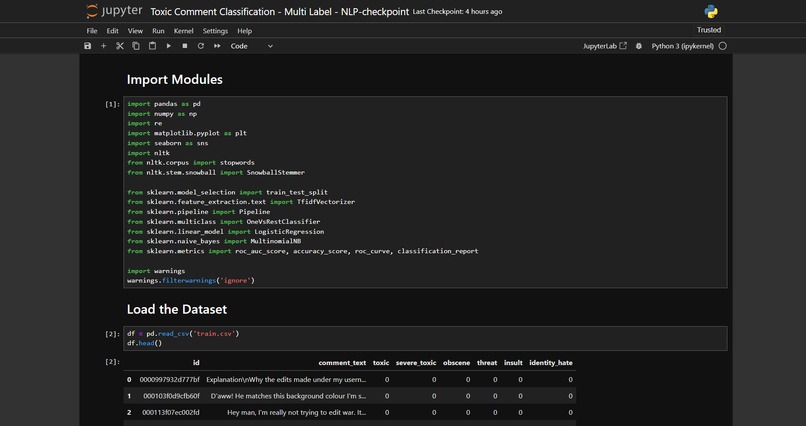This screenshot has height=426, width=806.
Task: Switch kernel via Python 3 (ipykernel)
Action: pos(682,46)
